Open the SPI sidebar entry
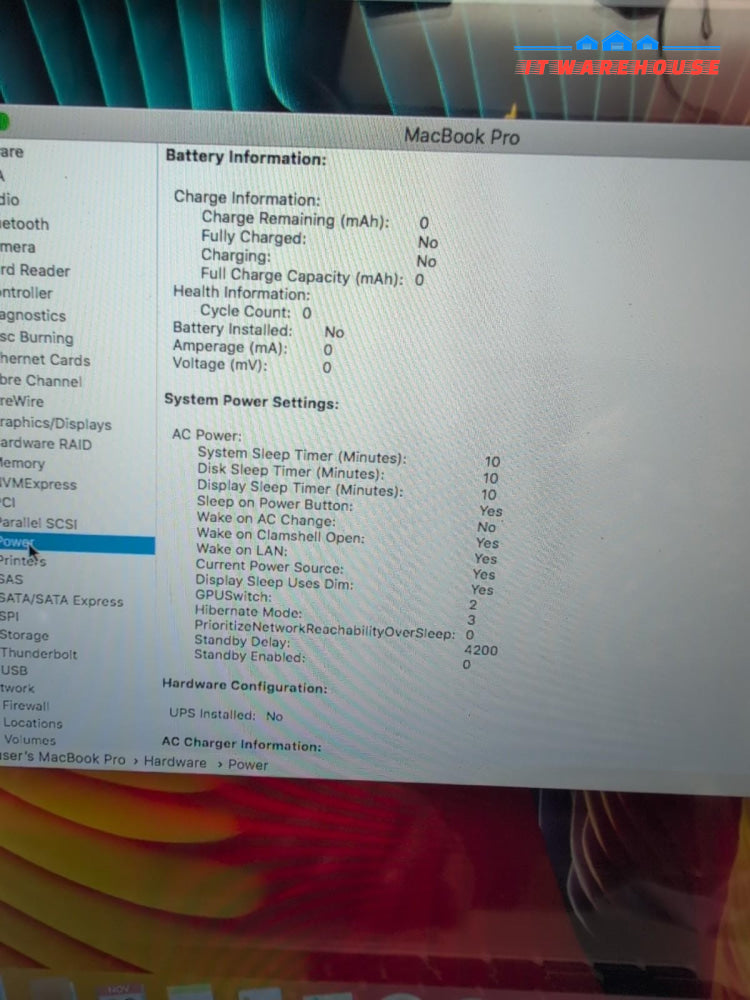The height and width of the screenshot is (1000, 750). [x=10, y=617]
